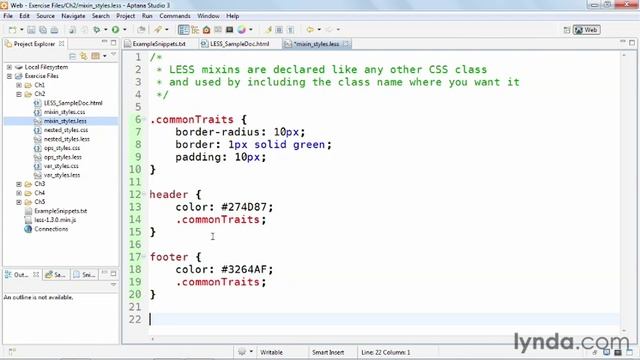Image resolution: width=640 pixels, height=360 pixels.
Task: Click the black terminal toolbar icon
Action: (229, 30)
